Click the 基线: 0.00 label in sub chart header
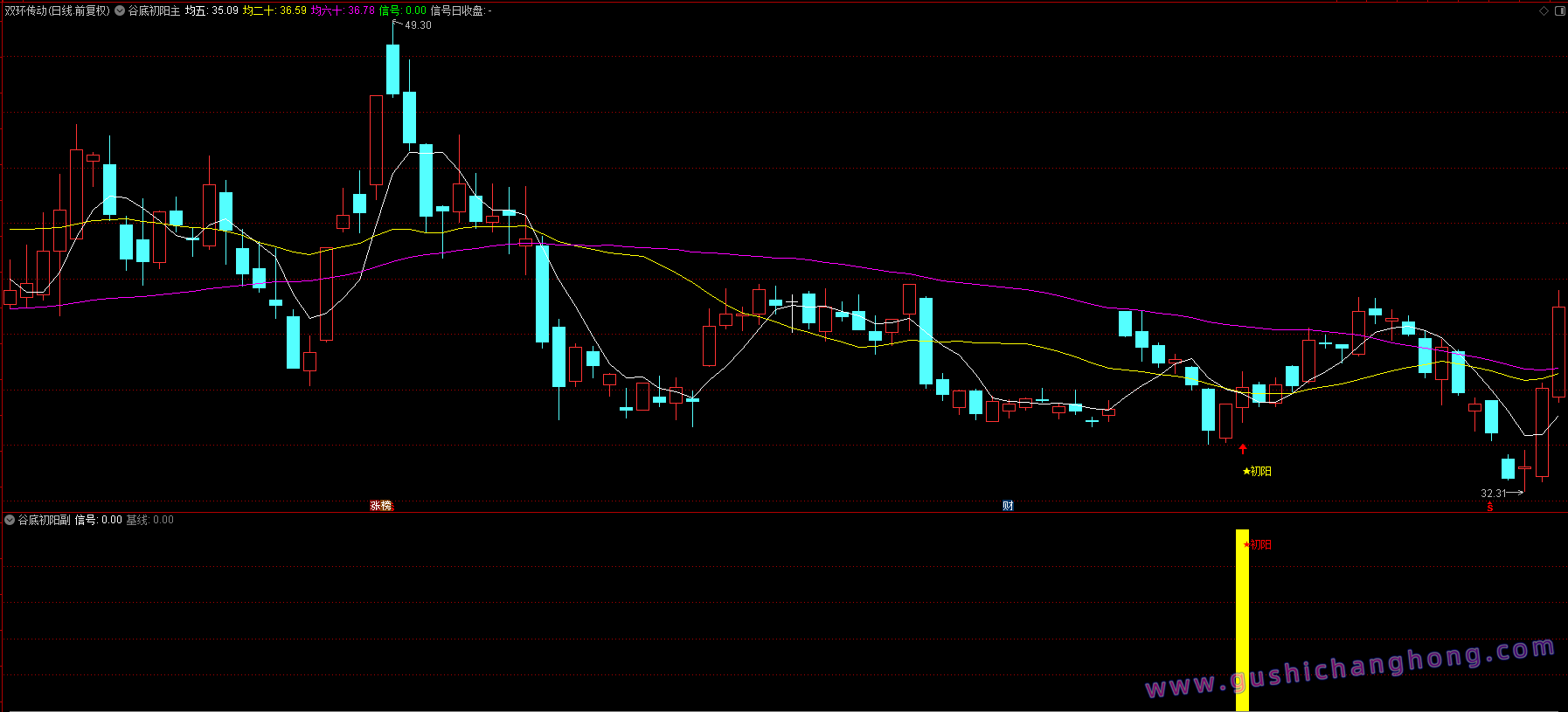The width and height of the screenshot is (1568, 712). (x=149, y=520)
